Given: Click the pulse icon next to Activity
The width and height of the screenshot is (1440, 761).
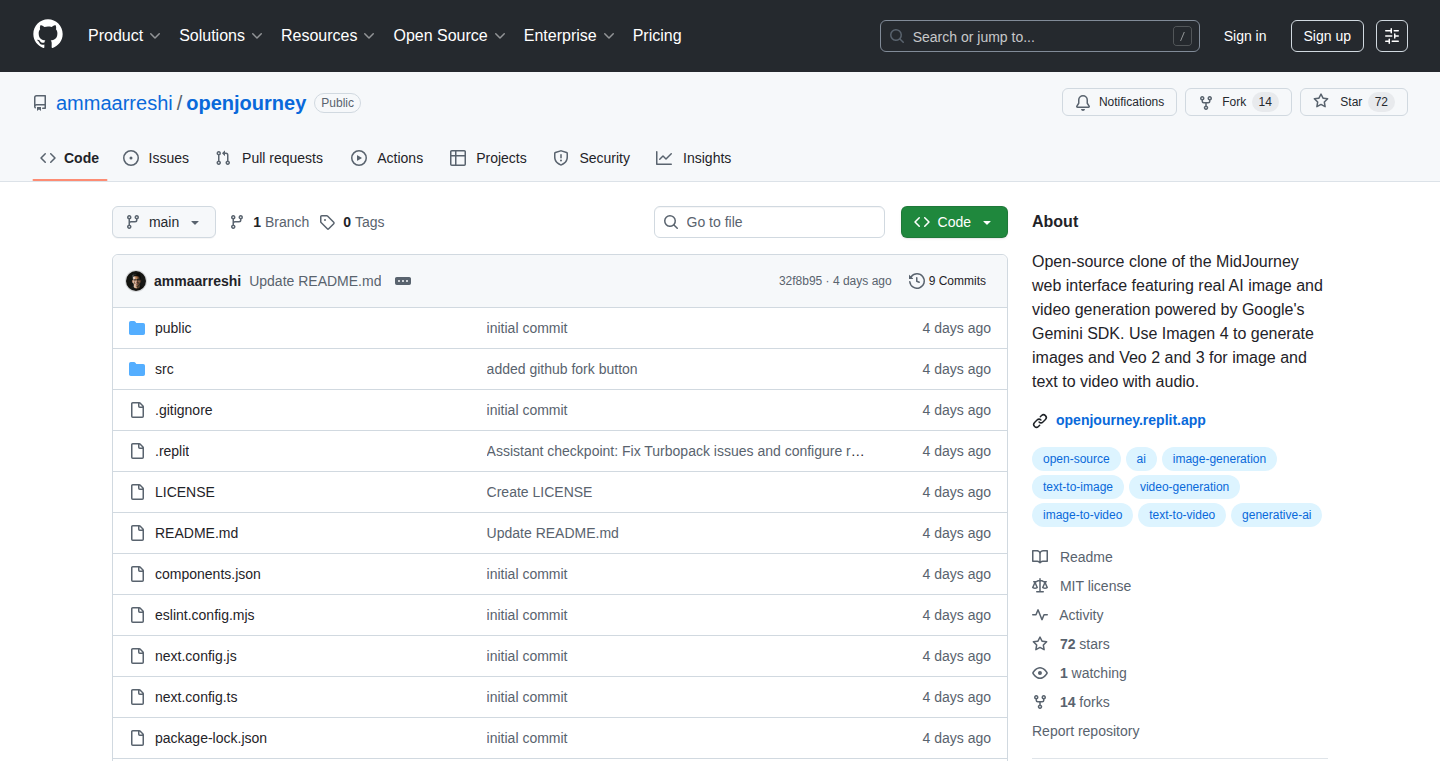Looking at the screenshot, I should (1040, 615).
